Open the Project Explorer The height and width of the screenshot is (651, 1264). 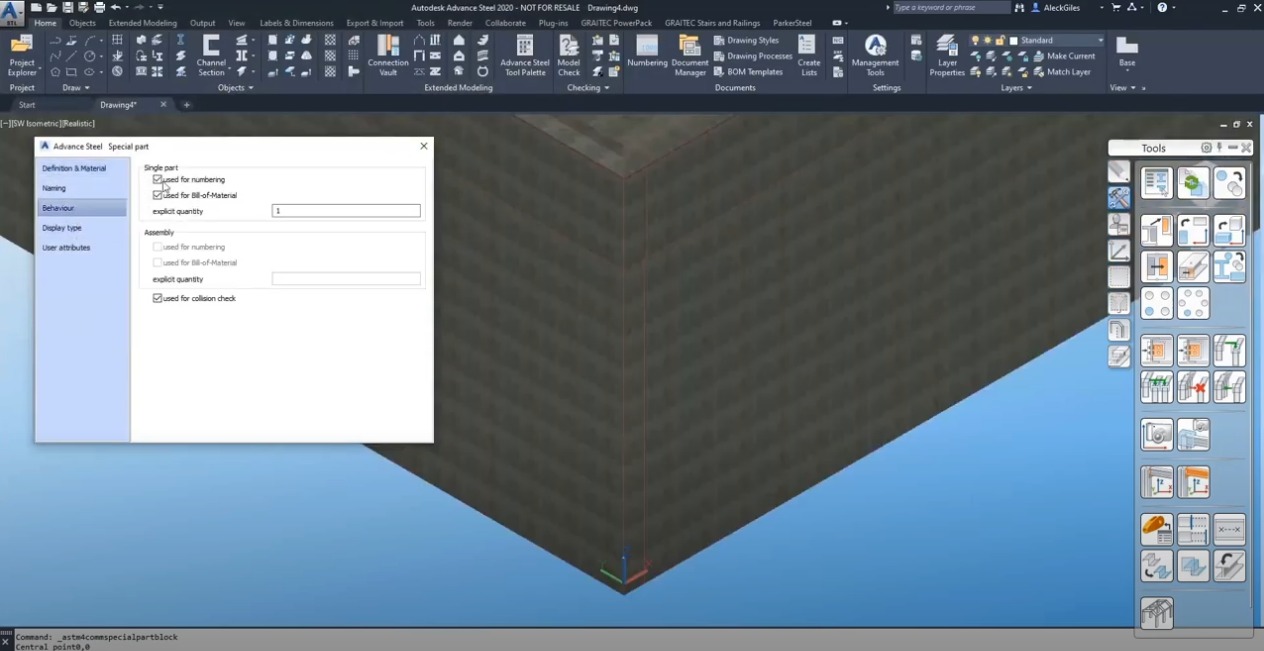(22, 55)
